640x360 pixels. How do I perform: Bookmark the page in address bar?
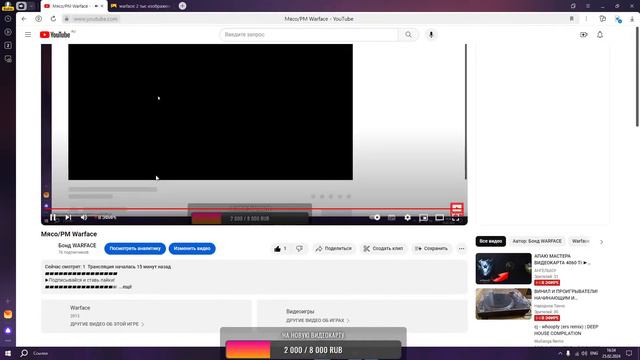(572, 19)
